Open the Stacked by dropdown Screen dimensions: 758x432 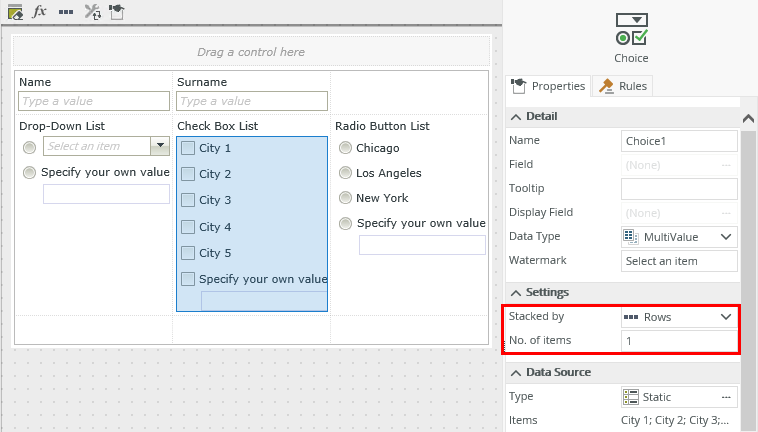coord(726,317)
